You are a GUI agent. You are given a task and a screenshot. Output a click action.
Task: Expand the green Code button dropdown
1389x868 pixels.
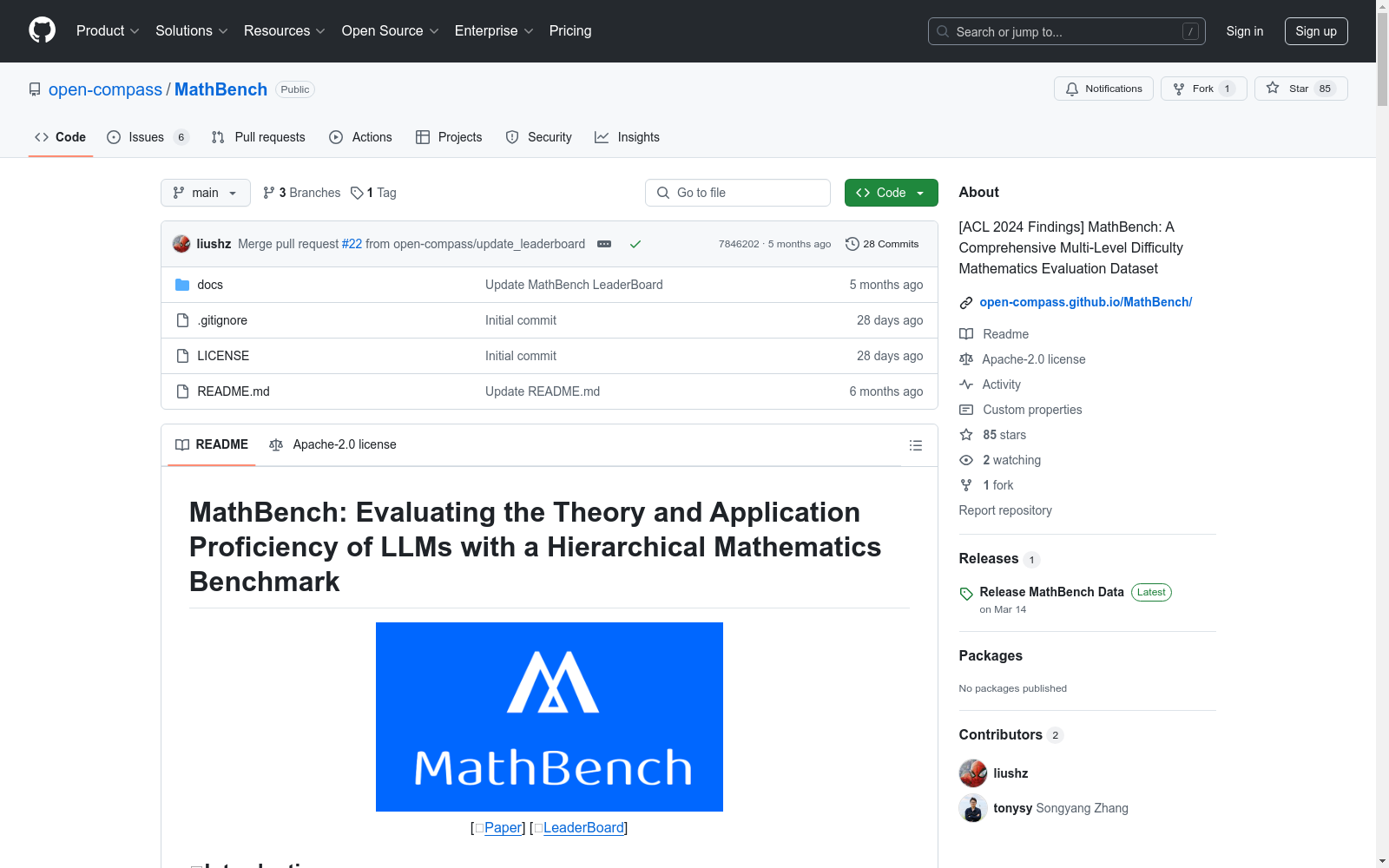tap(920, 193)
